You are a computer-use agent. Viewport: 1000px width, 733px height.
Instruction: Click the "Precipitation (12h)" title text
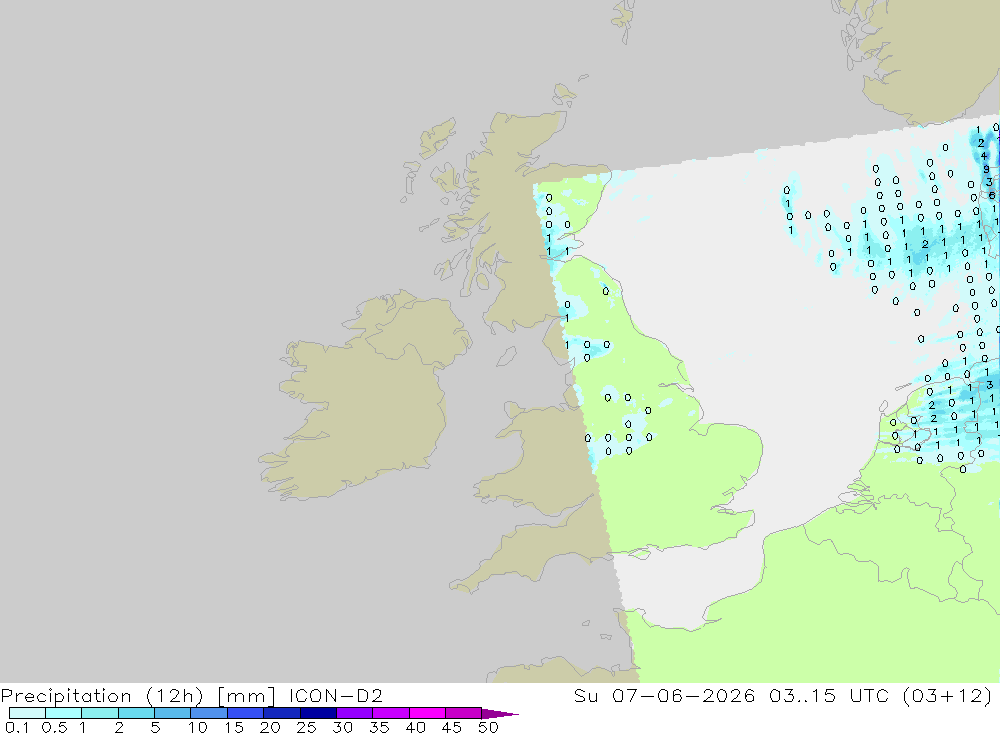tap(102, 695)
